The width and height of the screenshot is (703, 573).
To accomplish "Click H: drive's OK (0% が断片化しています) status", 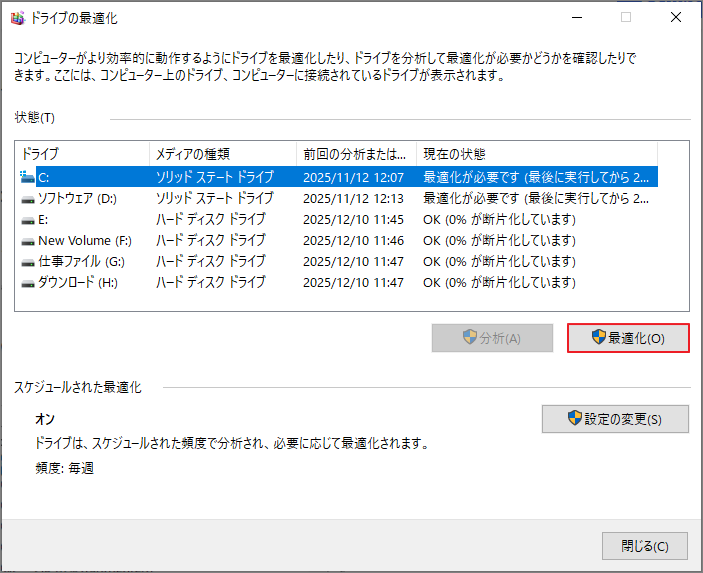I will [499, 282].
